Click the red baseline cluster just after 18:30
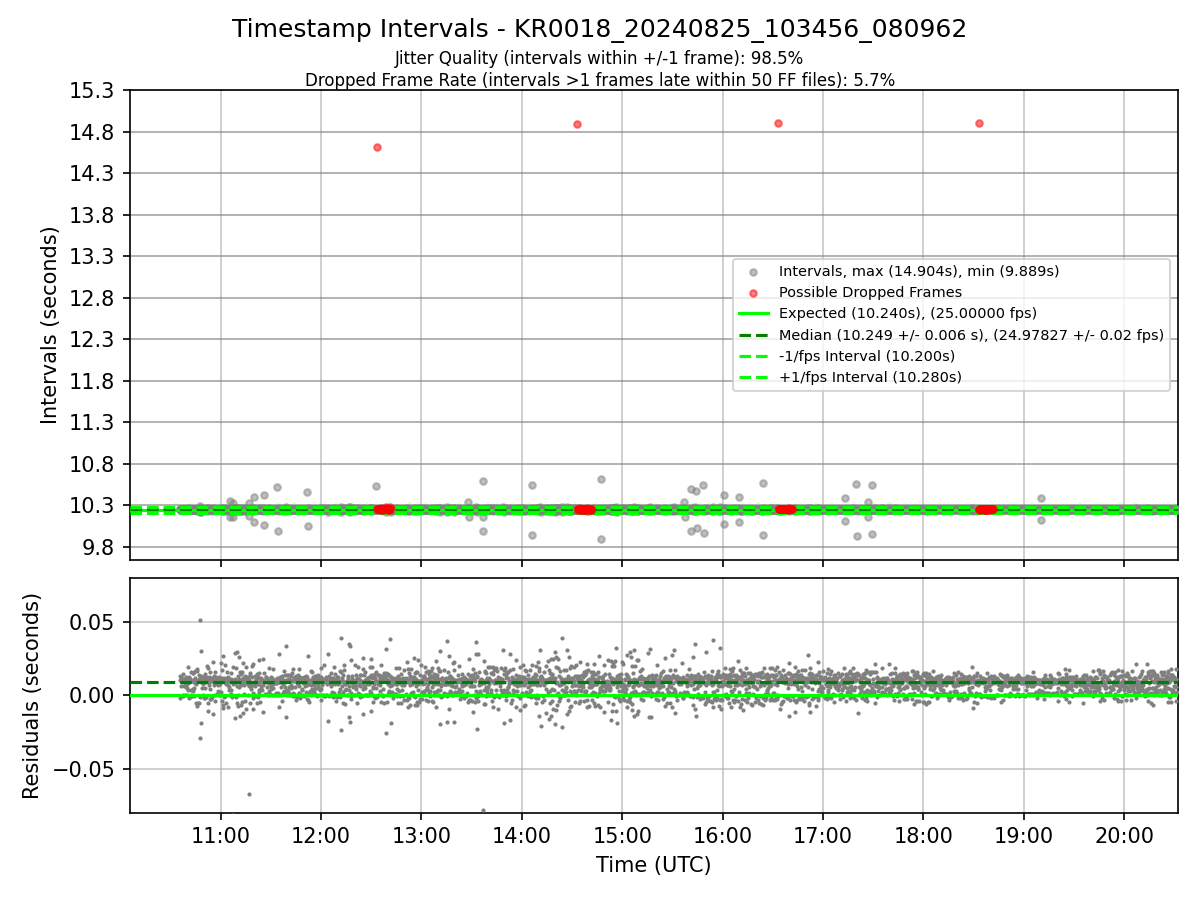Screen dimensions: 1200x900 987,509
